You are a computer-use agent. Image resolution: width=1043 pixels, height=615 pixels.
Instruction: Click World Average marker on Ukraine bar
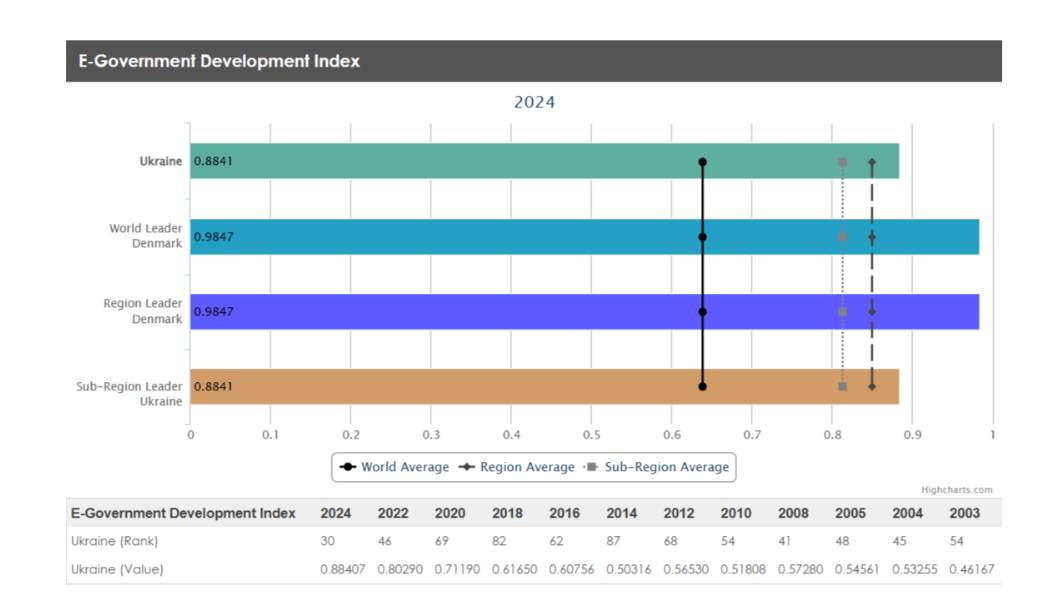703,162
